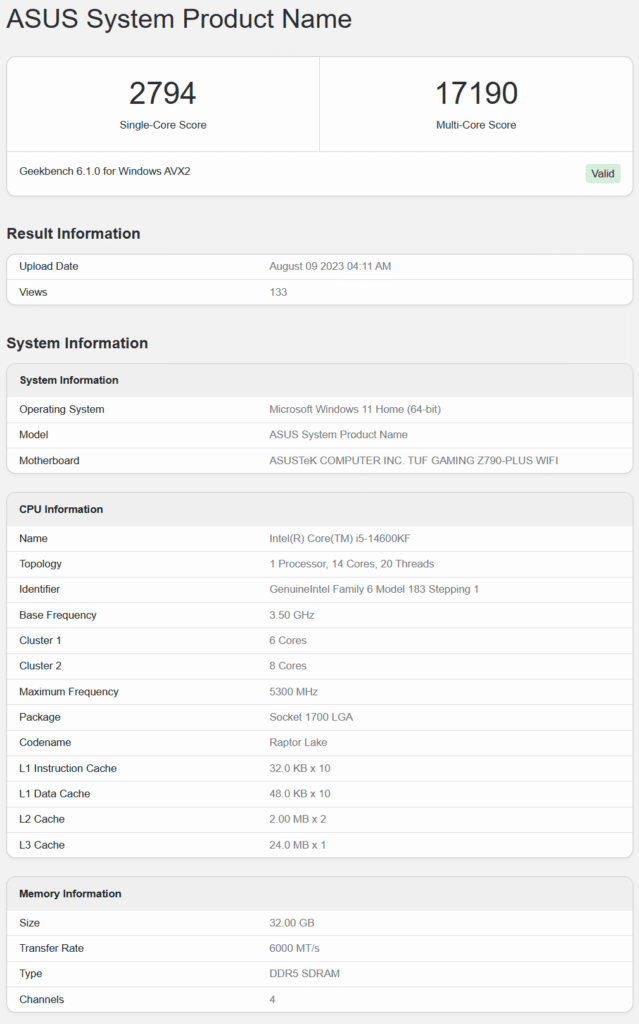Select maximum frequency '5300 MHz'
Screen dimensions: 639x1024
(x=293, y=692)
